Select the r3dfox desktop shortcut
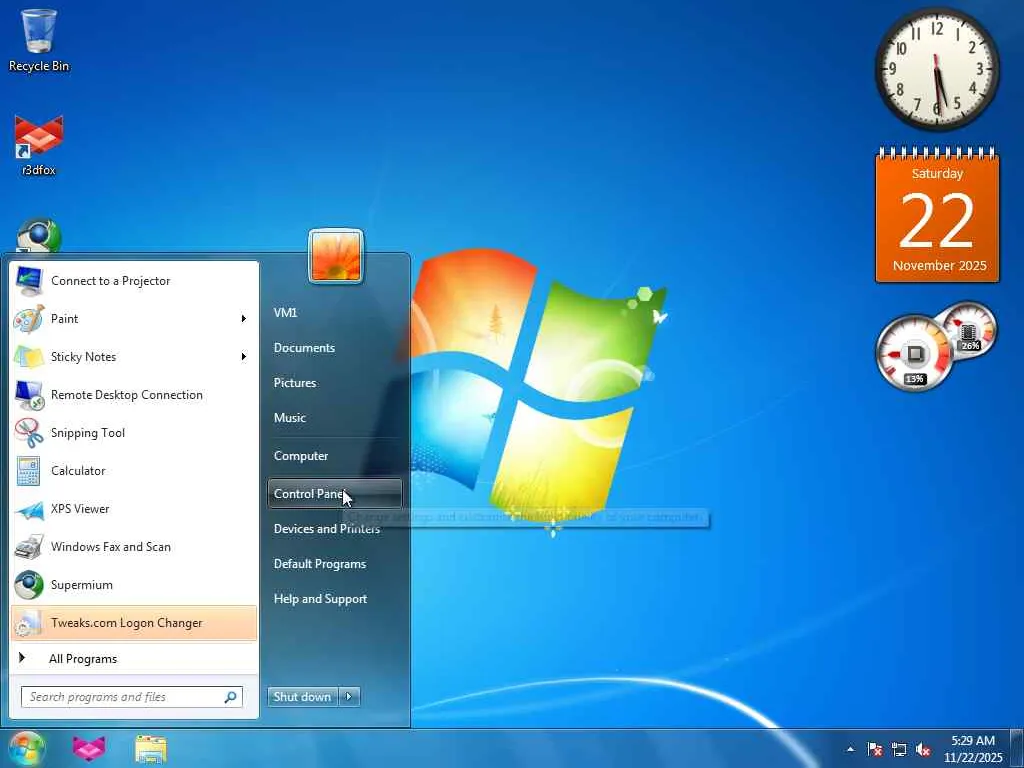1024x768 pixels. (x=39, y=145)
